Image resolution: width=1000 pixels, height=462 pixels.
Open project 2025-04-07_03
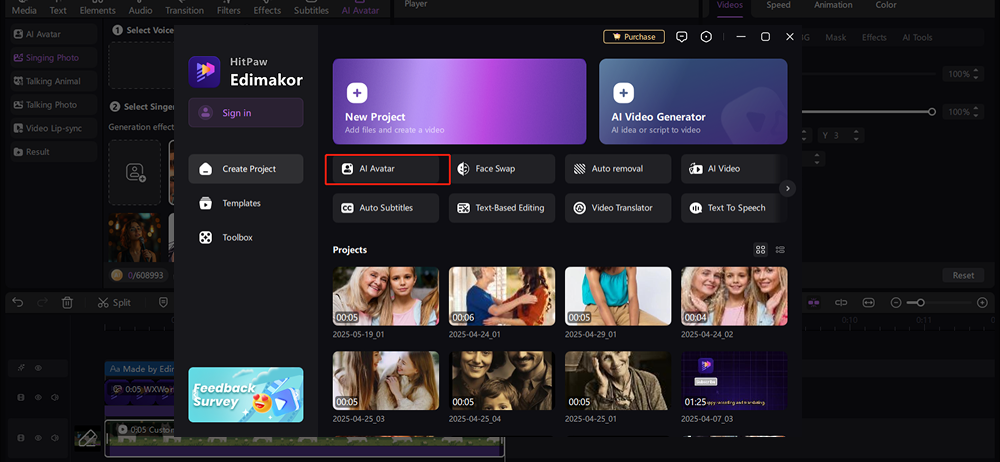(x=734, y=381)
